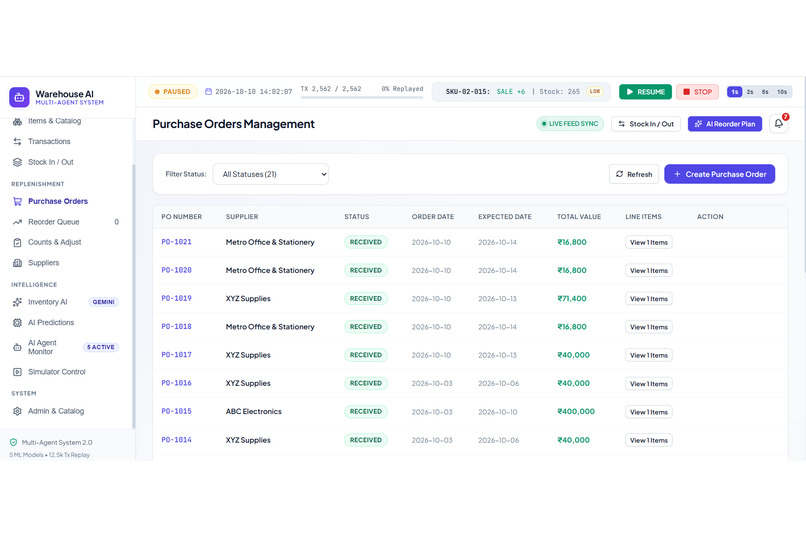Open Counts & Adjust page
Image resolution: width=806 pixels, height=537 pixels.
pyautogui.click(x=54, y=243)
